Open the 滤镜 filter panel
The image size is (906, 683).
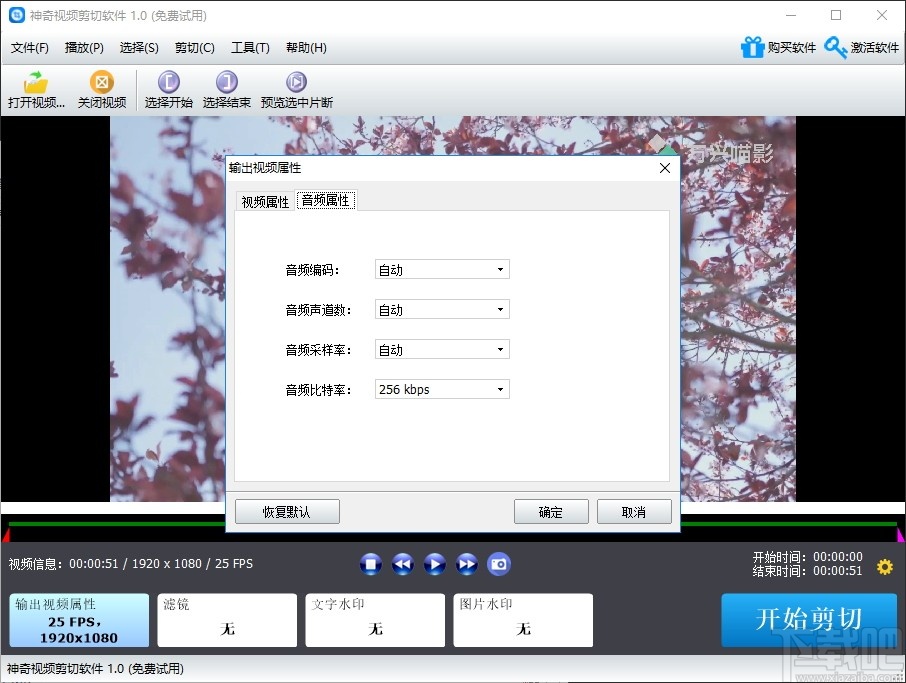pyautogui.click(x=227, y=620)
